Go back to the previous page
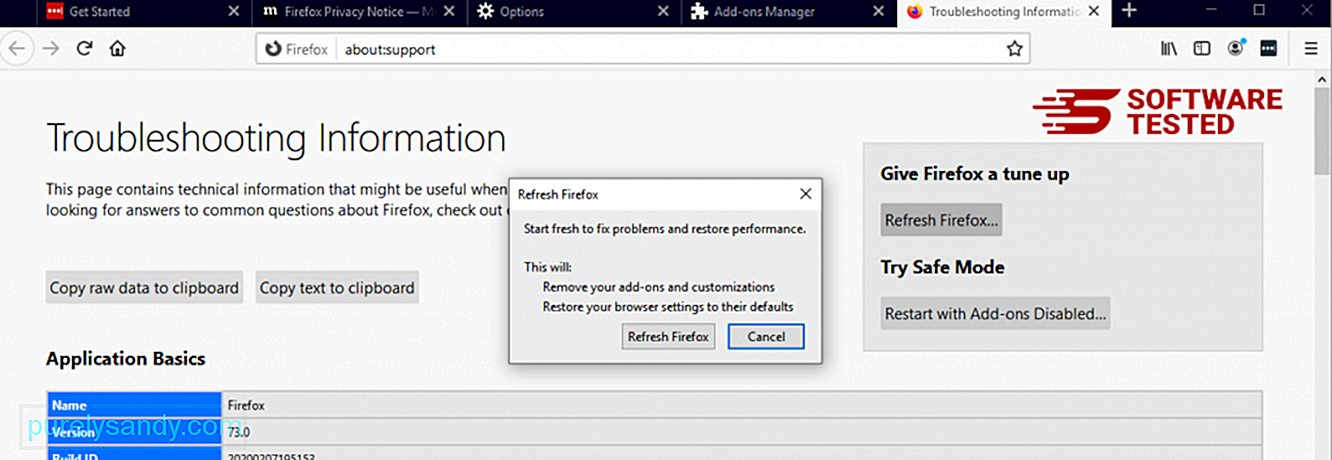 17,48
